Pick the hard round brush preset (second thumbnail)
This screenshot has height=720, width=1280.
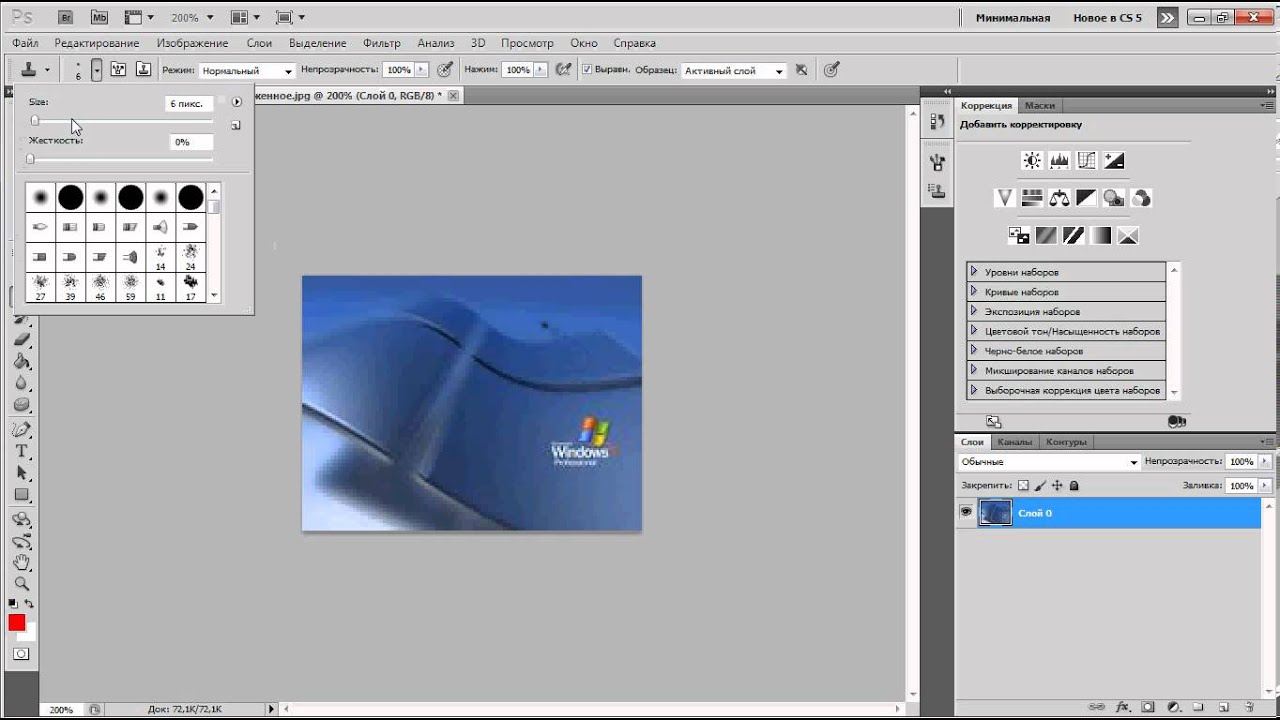click(70, 197)
